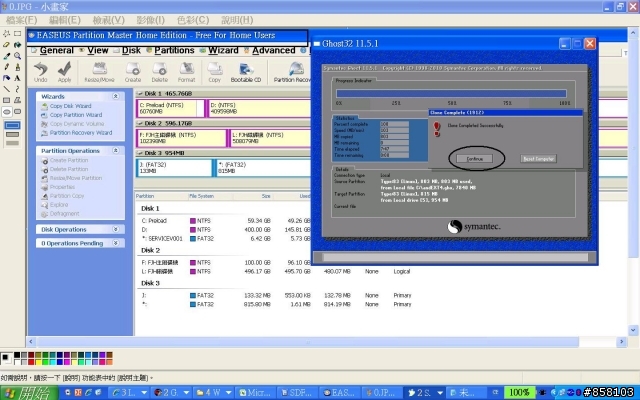640x400 pixels.
Task: Click the Partition Recovery Wizard link
Action: click(81, 133)
